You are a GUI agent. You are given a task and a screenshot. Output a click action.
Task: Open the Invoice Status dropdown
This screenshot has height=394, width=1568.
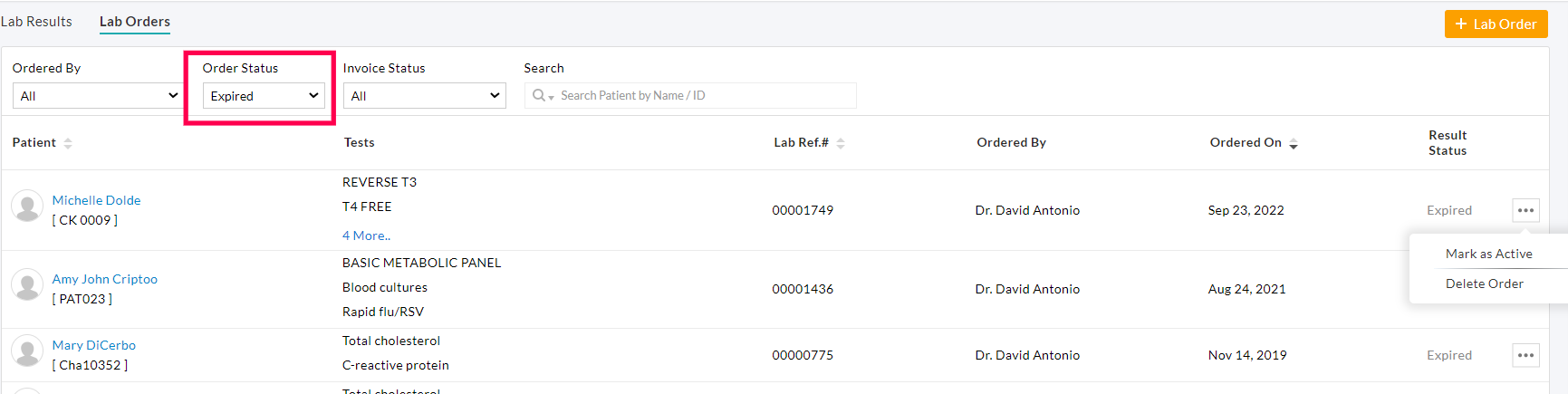[424, 96]
